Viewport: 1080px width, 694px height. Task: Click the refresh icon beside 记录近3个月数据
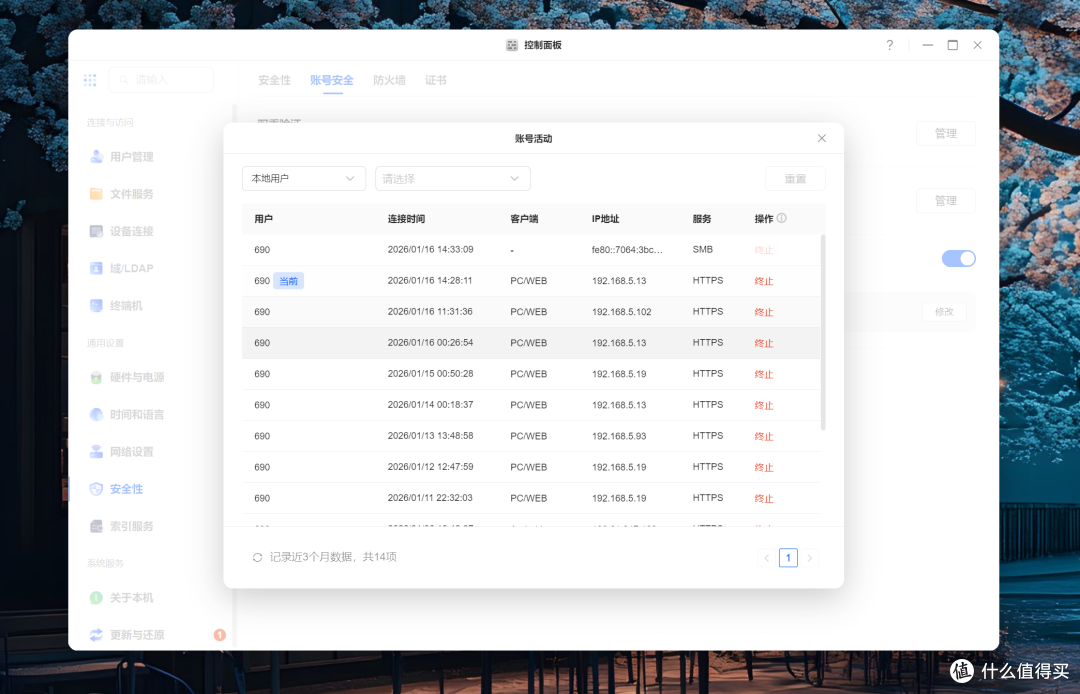pos(258,557)
